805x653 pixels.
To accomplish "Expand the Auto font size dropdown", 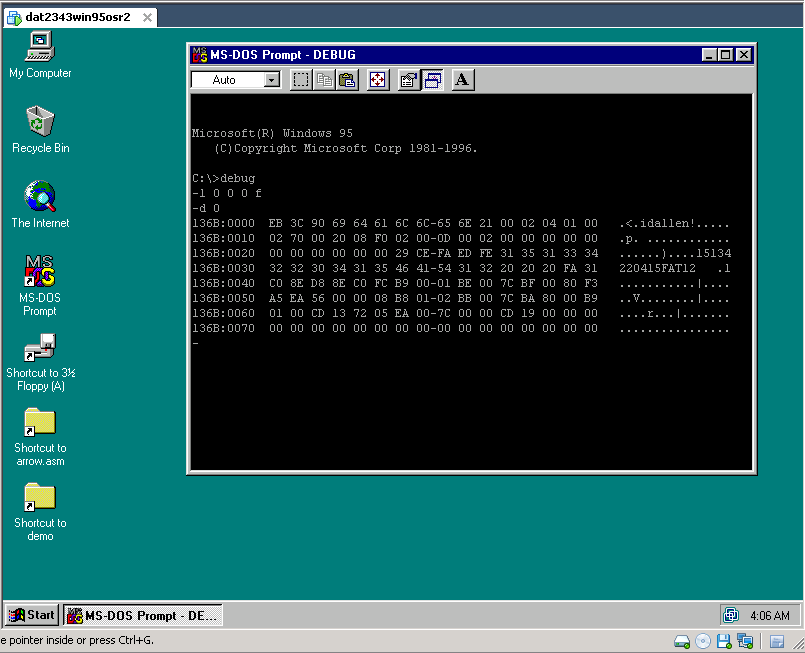I will (272, 80).
